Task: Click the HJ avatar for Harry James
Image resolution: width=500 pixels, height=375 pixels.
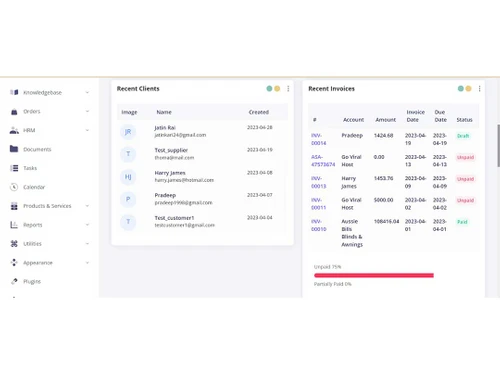Action: (128, 177)
